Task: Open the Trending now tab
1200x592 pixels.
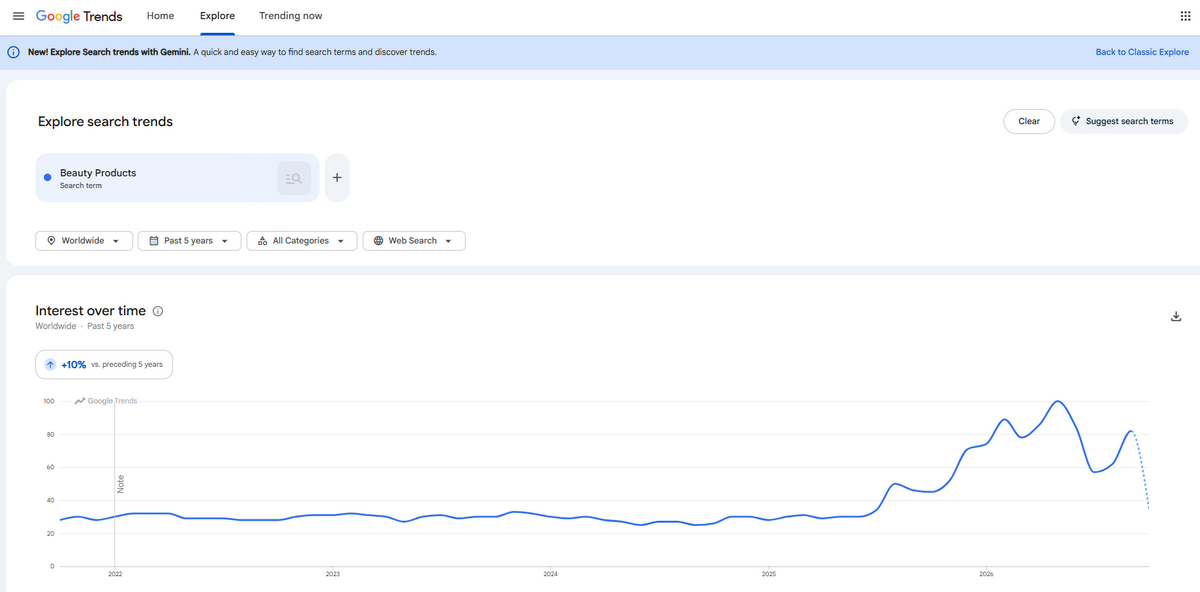Action: [291, 16]
